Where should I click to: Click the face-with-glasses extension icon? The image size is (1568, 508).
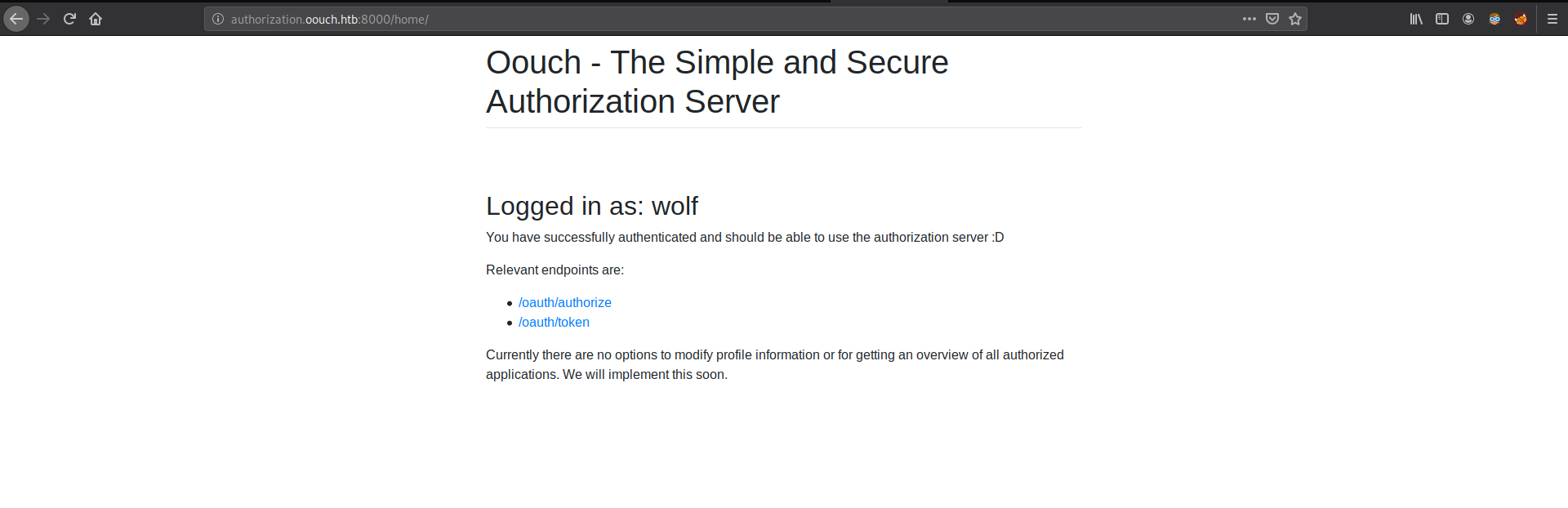pyautogui.click(x=1494, y=19)
